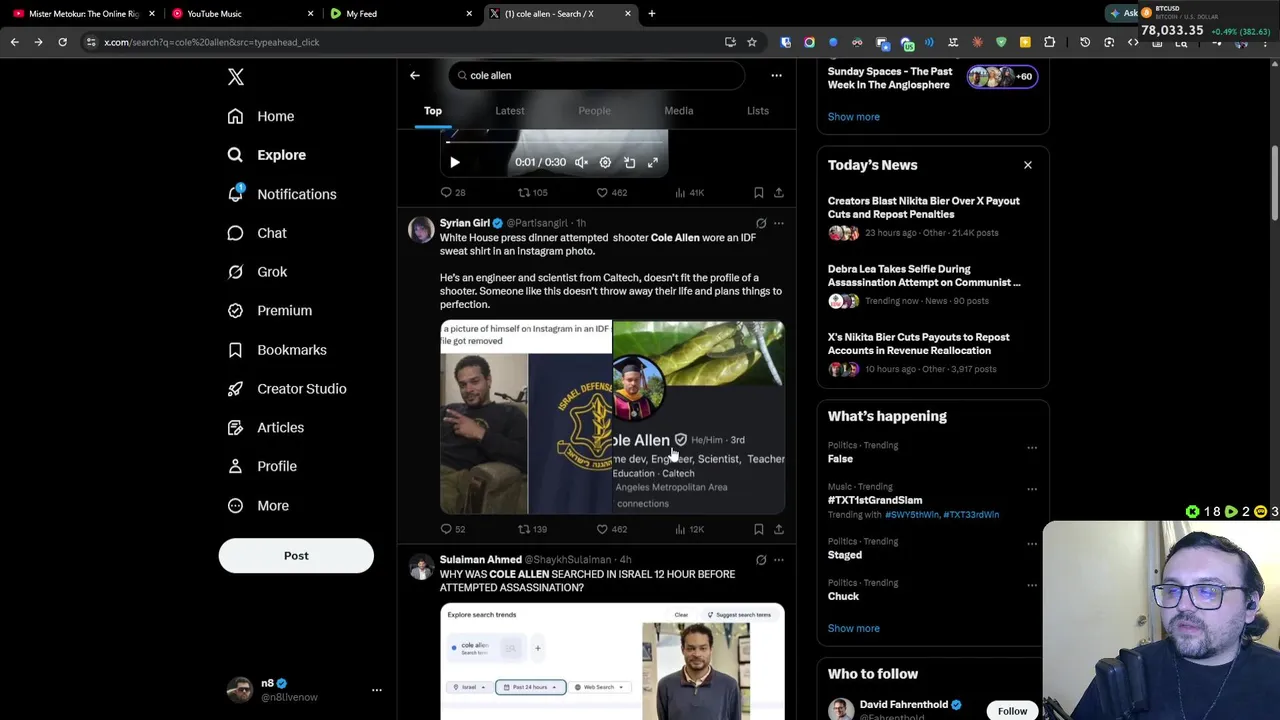Switch to the Lists tab
Viewport: 1280px width, 720px height.
(758, 111)
